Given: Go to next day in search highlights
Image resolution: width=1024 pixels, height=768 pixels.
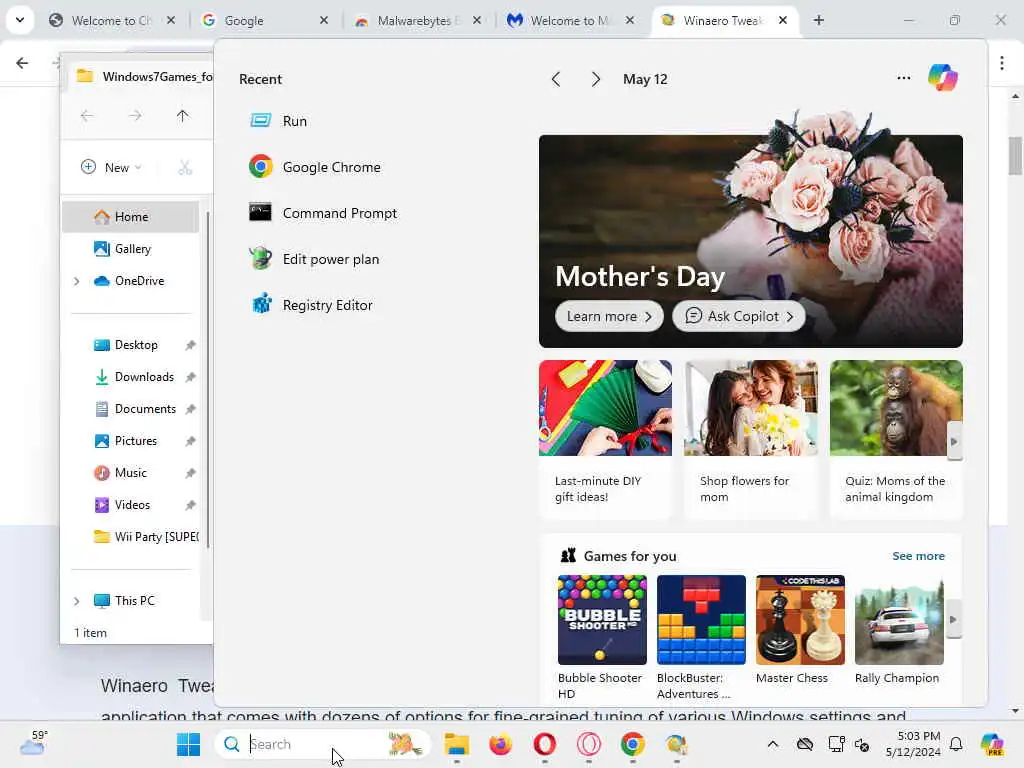Looking at the screenshot, I should (x=595, y=79).
